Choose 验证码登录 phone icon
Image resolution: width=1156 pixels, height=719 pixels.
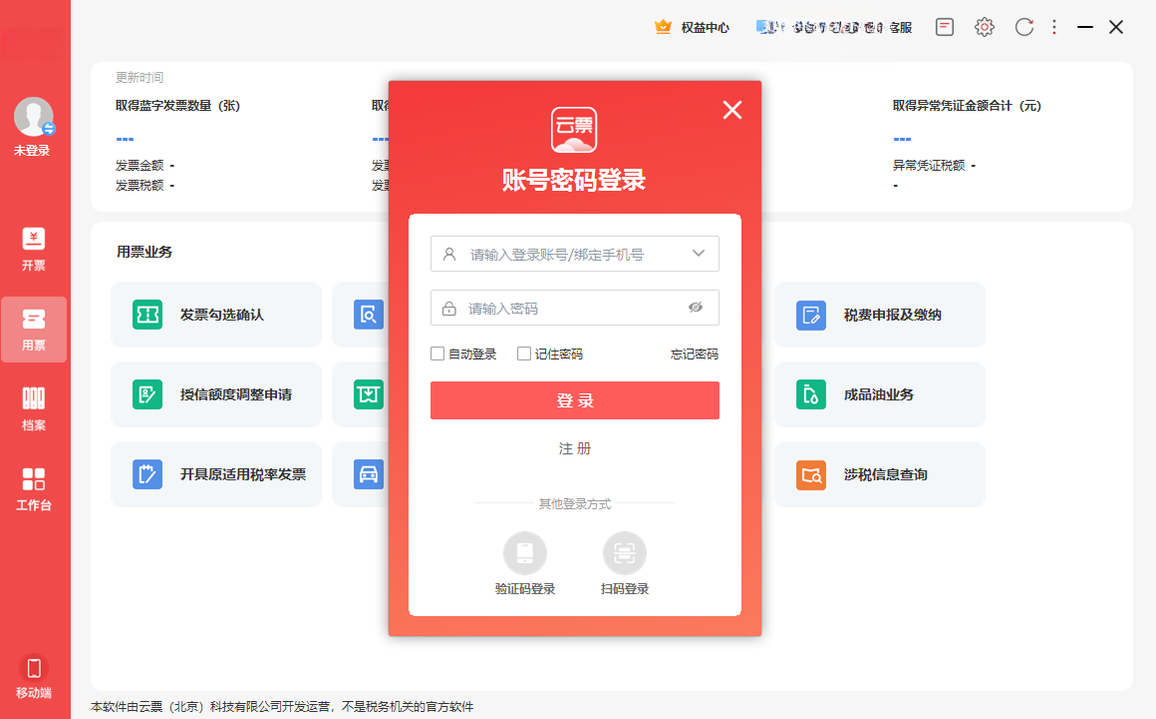click(x=525, y=553)
